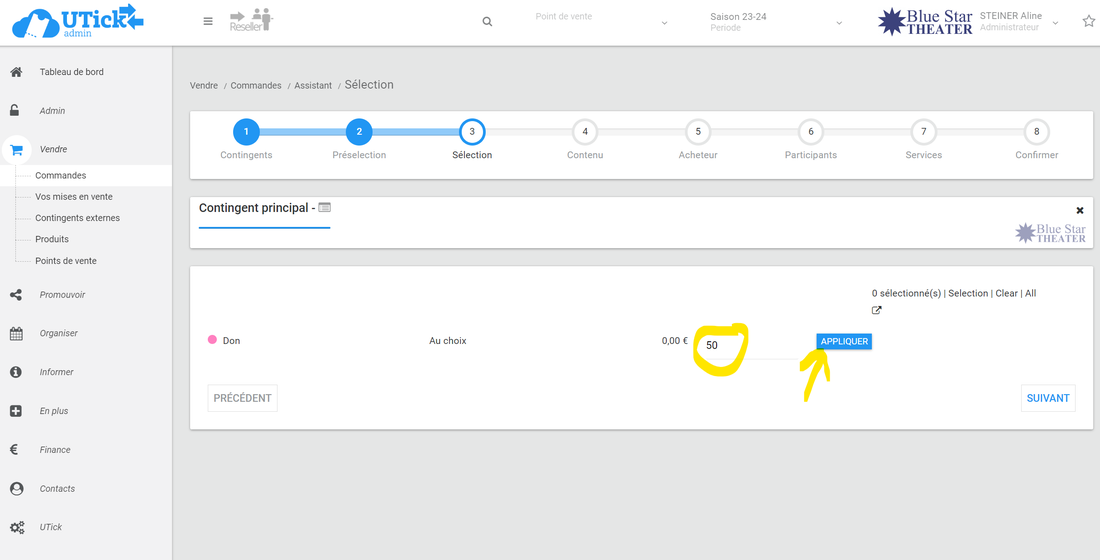Expand the Point de vente dropdown
This screenshot has height=560, width=1100.
pos(664,23)
